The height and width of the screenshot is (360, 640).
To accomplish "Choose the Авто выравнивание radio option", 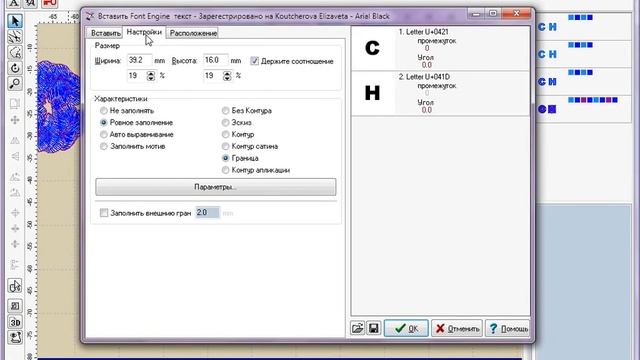I will 104,134.
